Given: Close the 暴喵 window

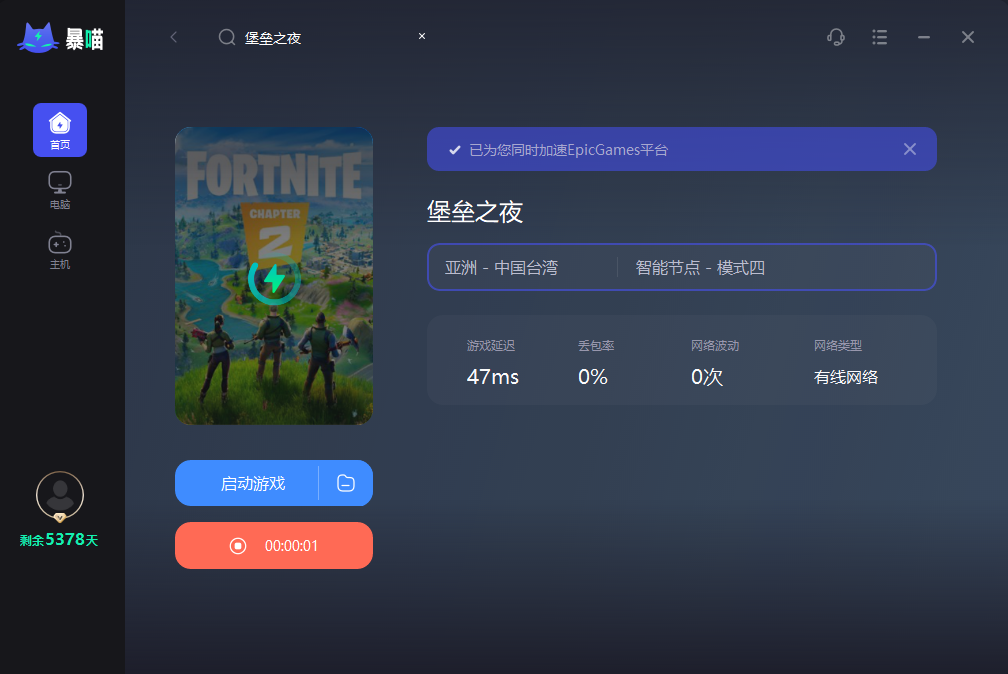Looking at the screenshot, I should pyautogui.click(x=968, y=37).
